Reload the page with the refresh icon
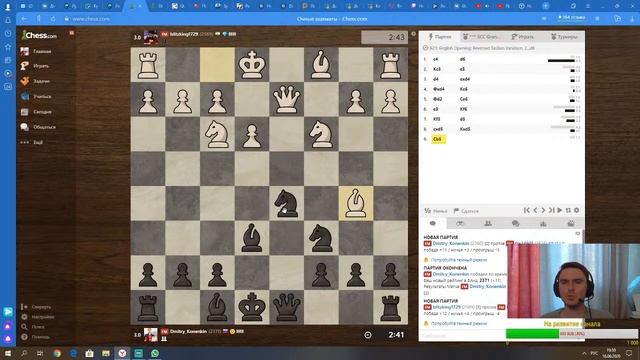640x360 pixels. (x=53, y=19)
